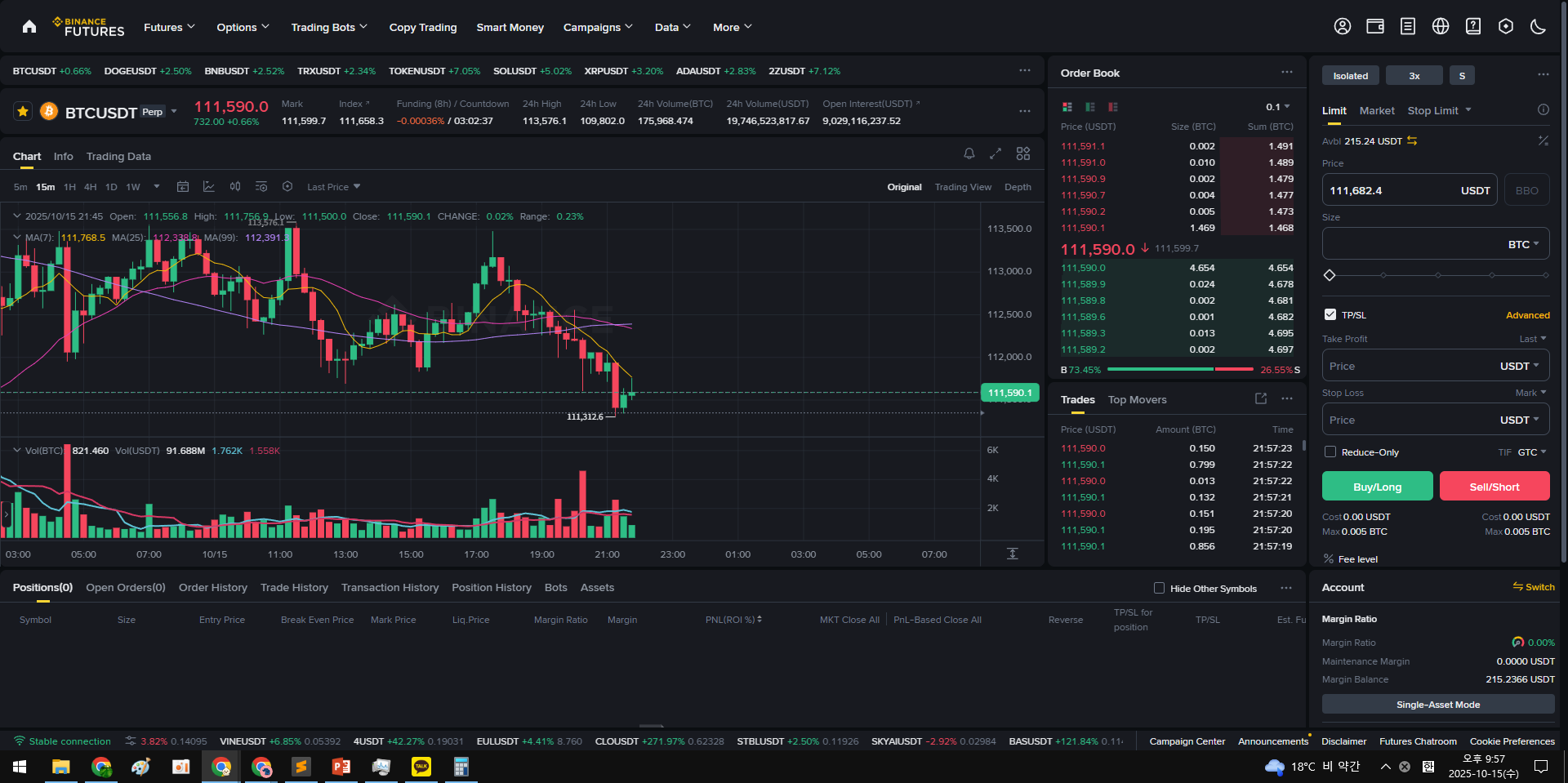Open the help question mark icon
Screen dimensions: 1568x783
(x=1473, y=27)
